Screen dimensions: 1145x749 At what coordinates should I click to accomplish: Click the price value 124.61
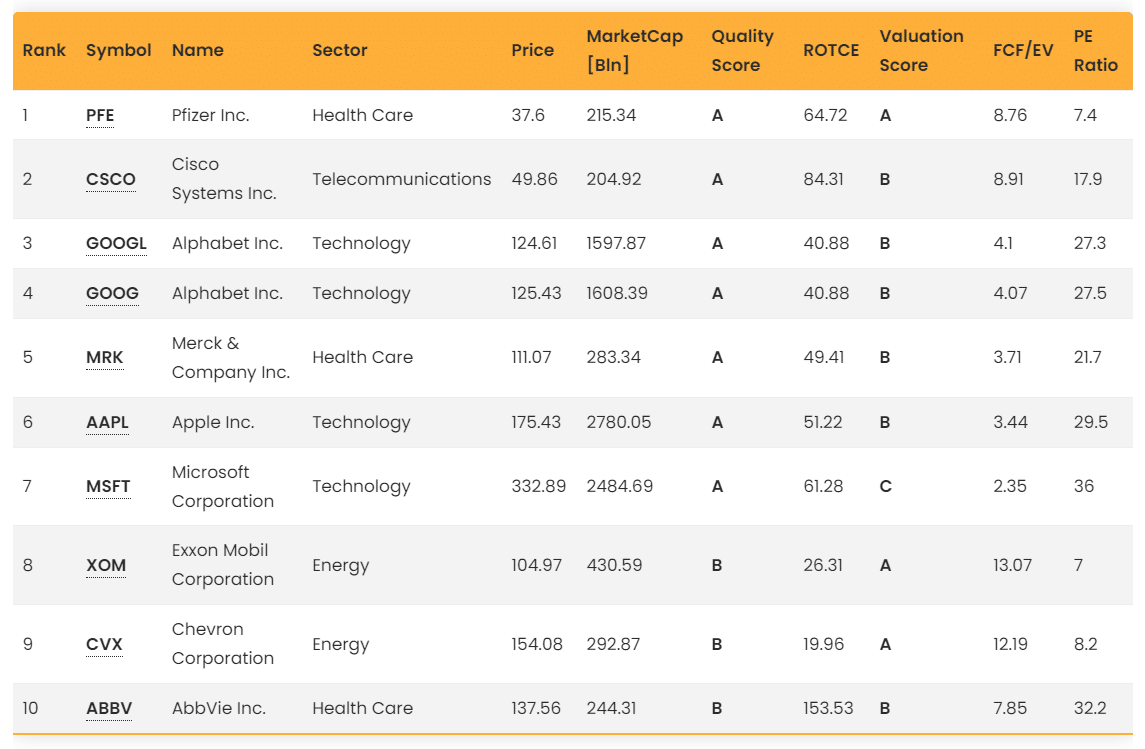[x=534, y=244]
